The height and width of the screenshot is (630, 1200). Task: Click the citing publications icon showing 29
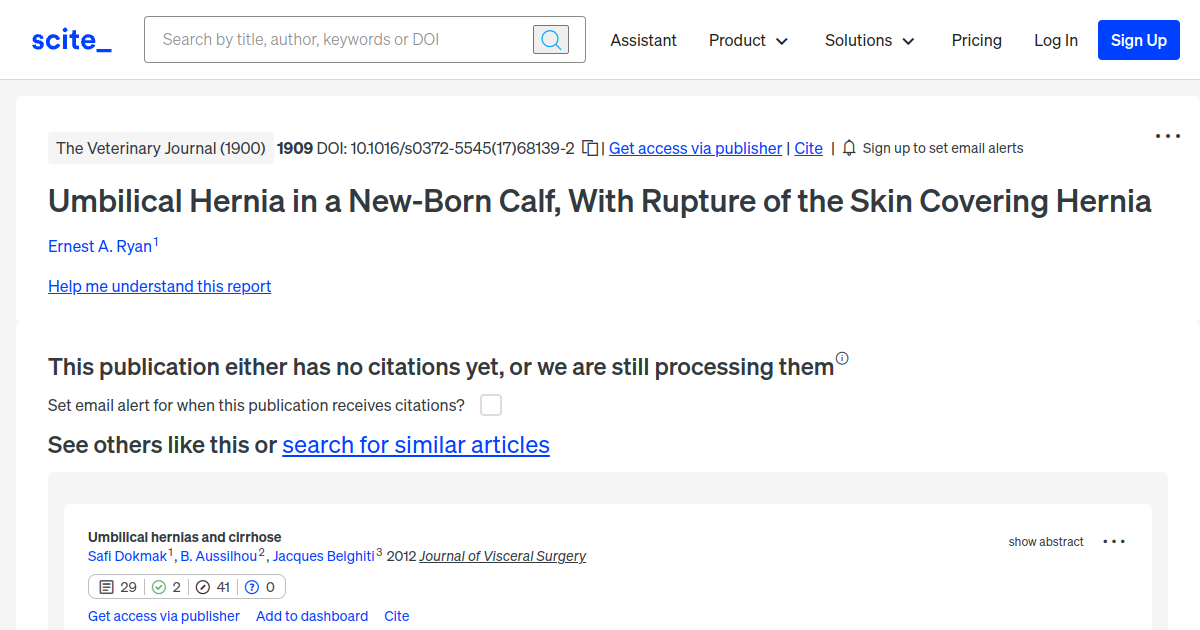[x=107, y=587]
